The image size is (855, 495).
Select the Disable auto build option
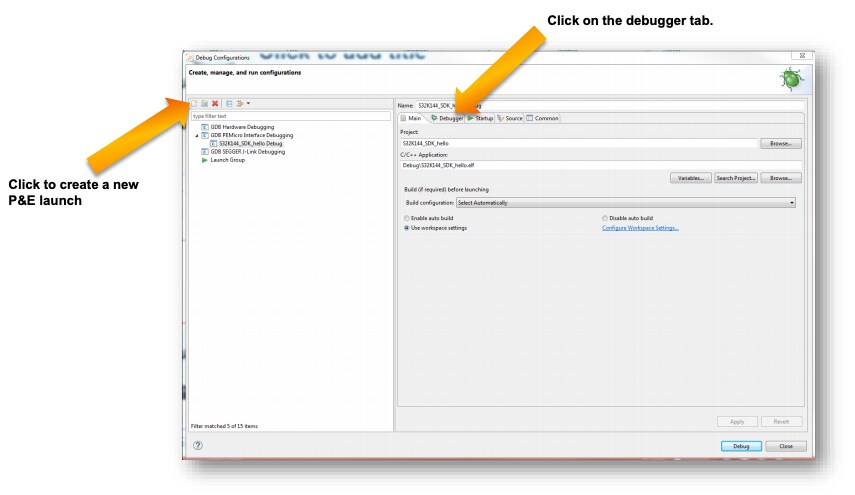(x=605, y=217)
